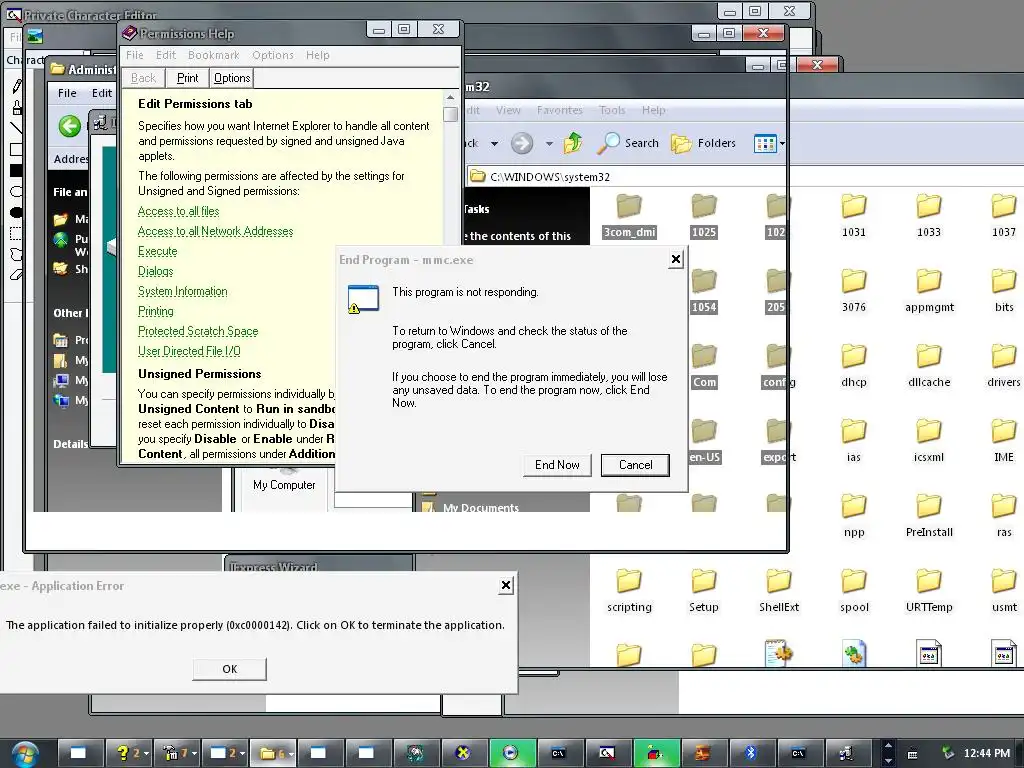Image resolution: width=1024 pixels, height=768 pixels.
Task: Toggle the Folders pane in system32 toolbar
Action: pyautogui.click(x=703, y=143)
